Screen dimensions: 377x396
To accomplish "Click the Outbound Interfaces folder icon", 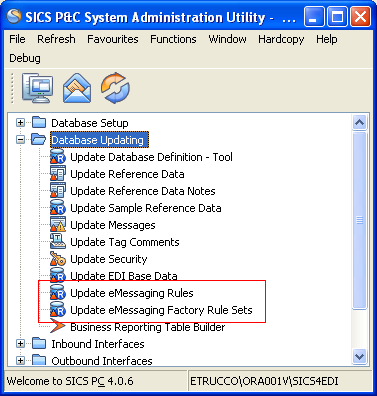I will point(39,360).
